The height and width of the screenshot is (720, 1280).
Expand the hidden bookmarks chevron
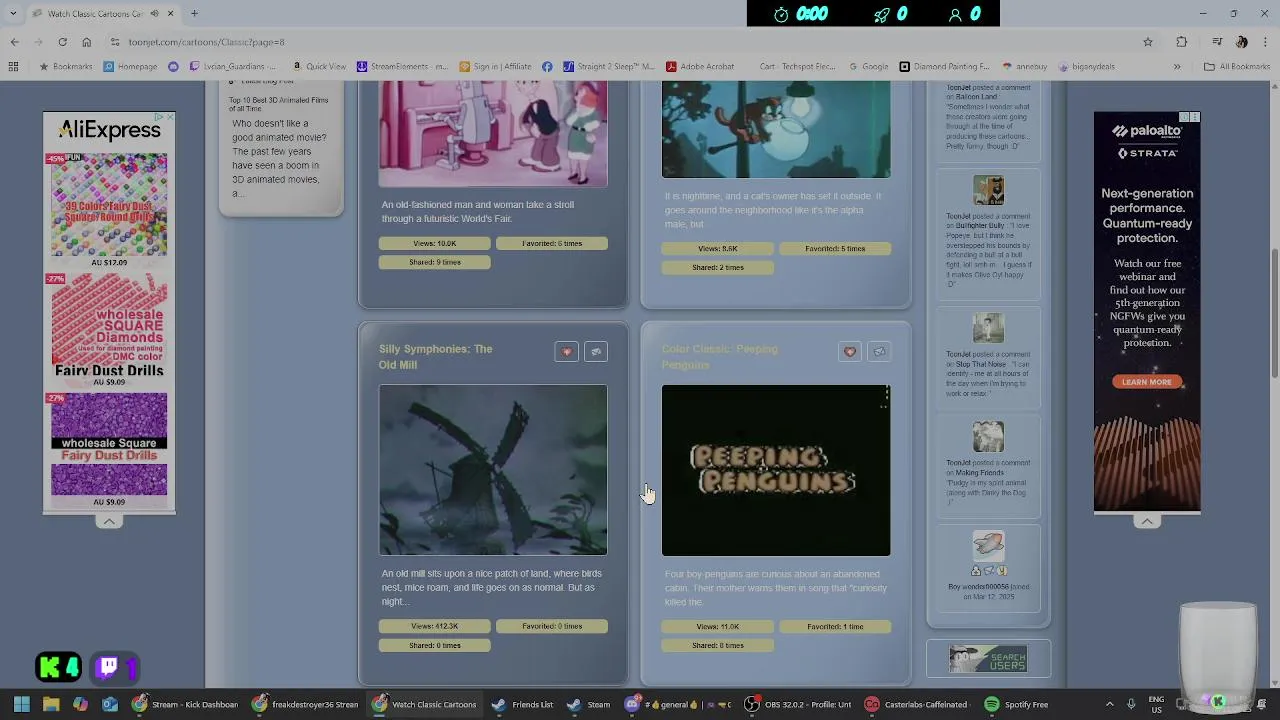click(x=1177, y=67)
